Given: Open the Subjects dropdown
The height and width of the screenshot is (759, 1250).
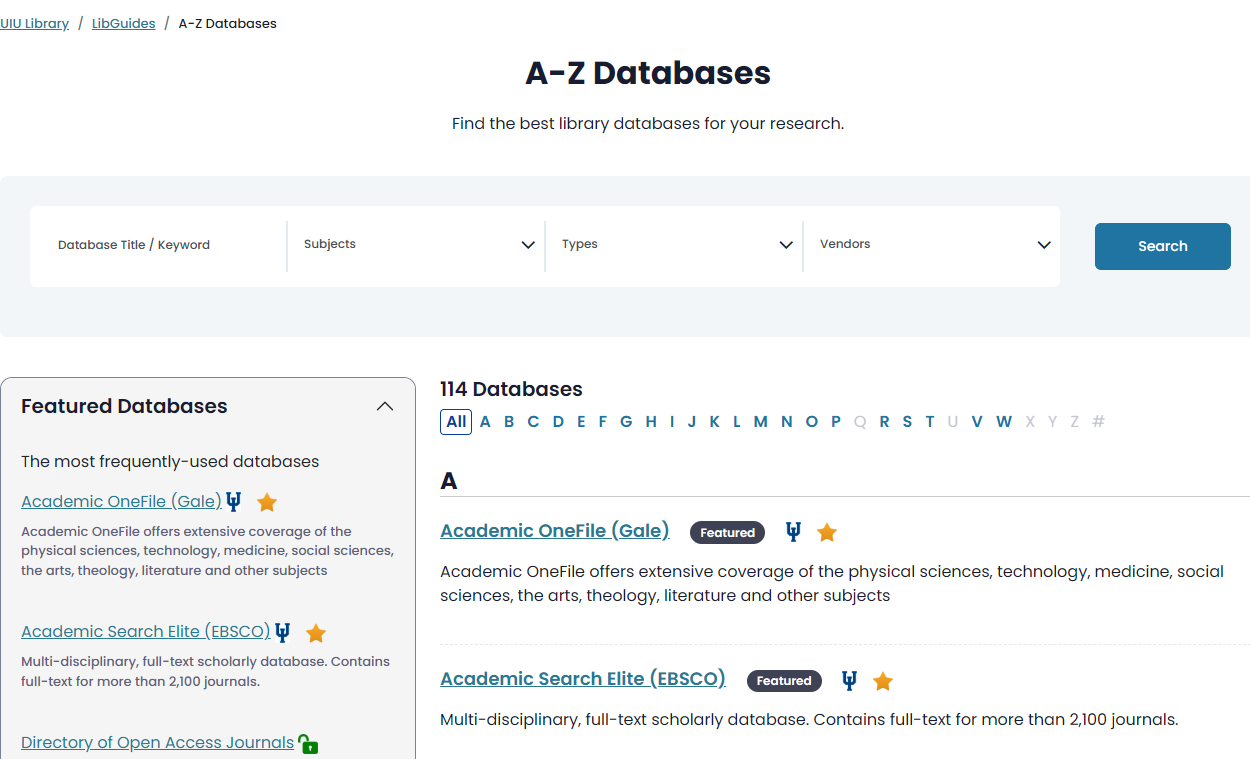Looking at the screenshot, I should (416, 245).
